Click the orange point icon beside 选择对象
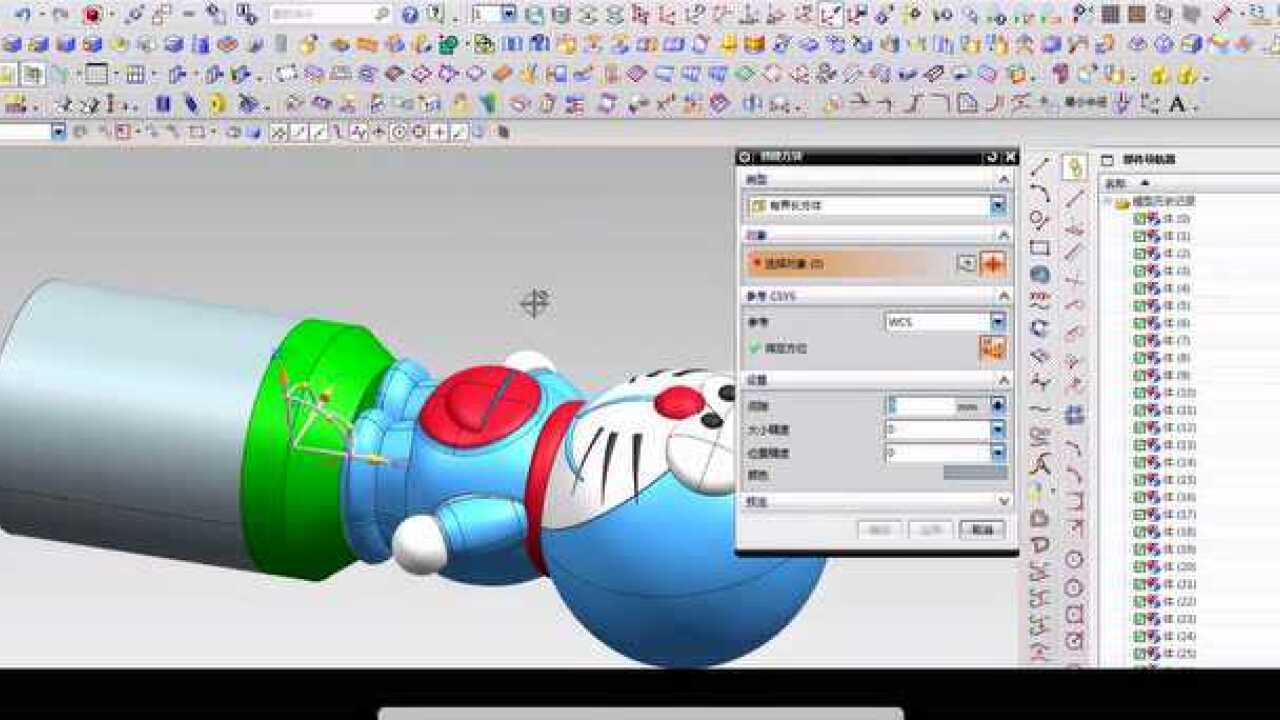 tap(992, 264)
